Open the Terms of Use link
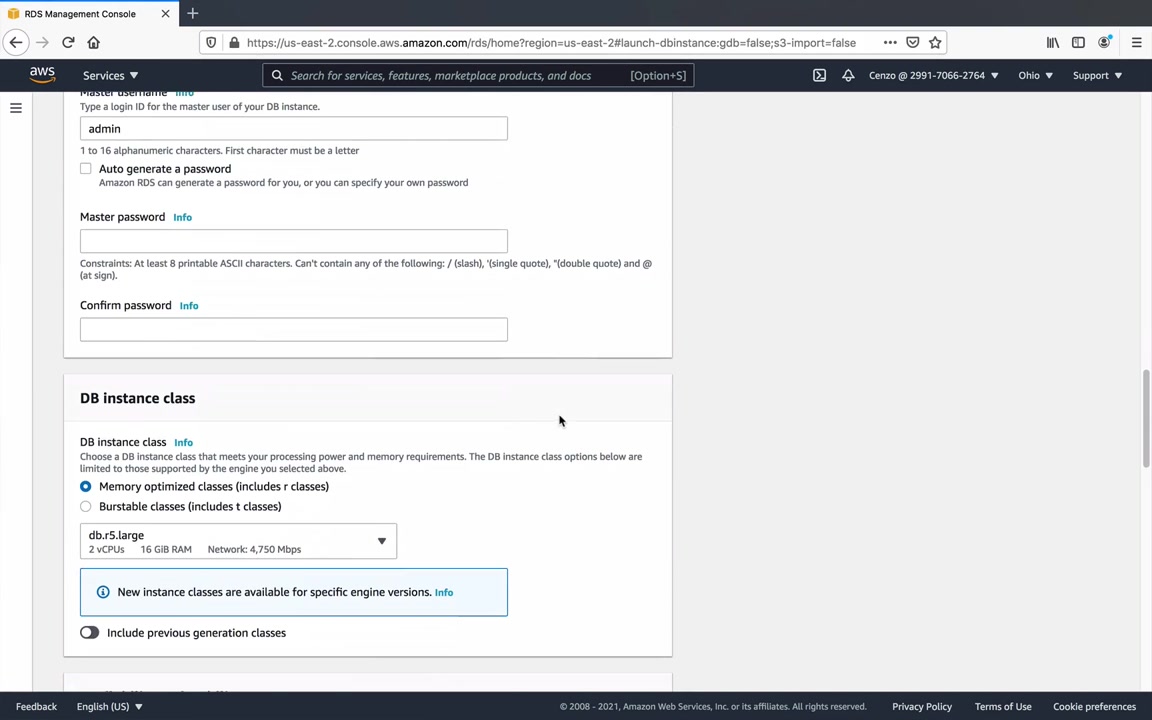 pos(1003,706)
